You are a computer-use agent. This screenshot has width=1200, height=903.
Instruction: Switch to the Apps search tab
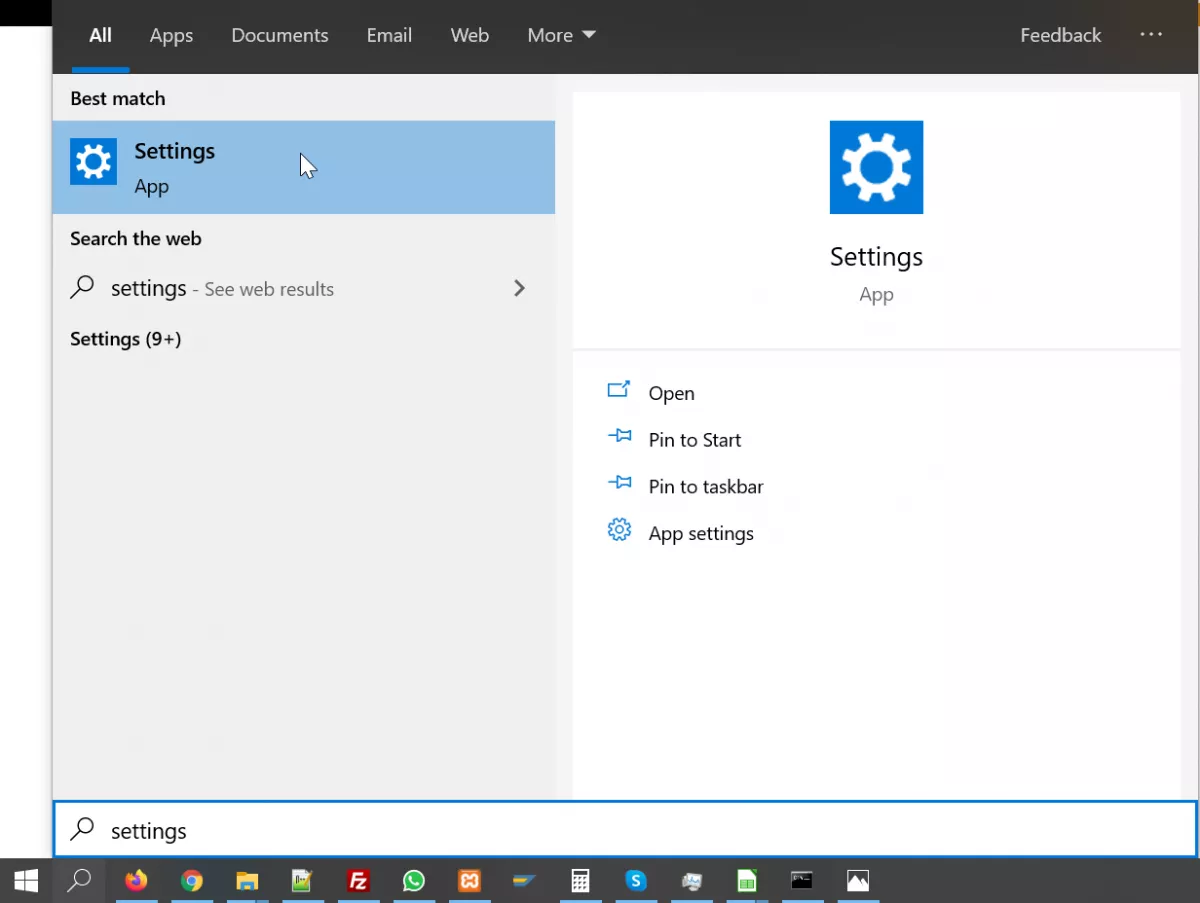171,35
